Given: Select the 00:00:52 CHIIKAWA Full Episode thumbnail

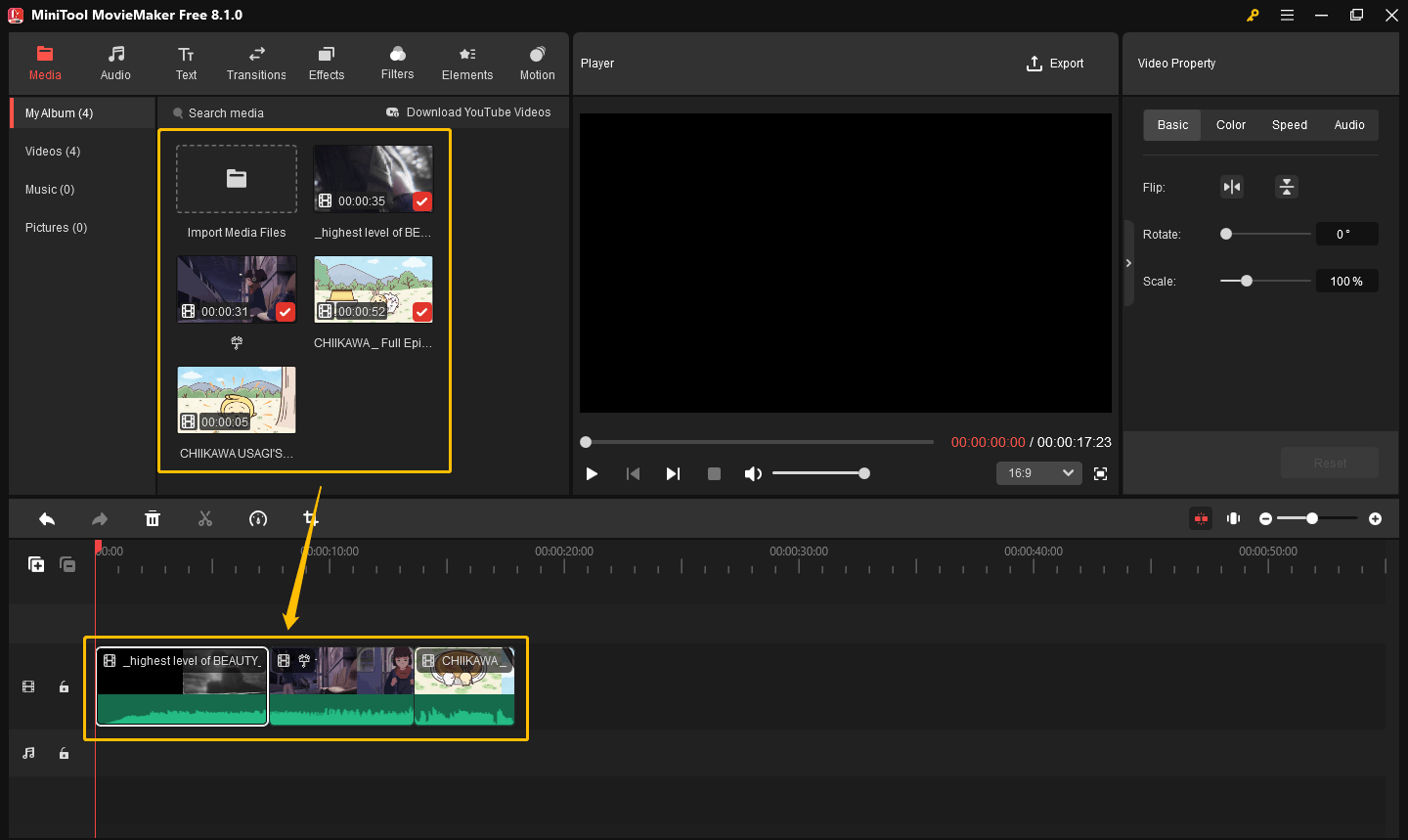Looking at the screenshot, I should (373, 289).
